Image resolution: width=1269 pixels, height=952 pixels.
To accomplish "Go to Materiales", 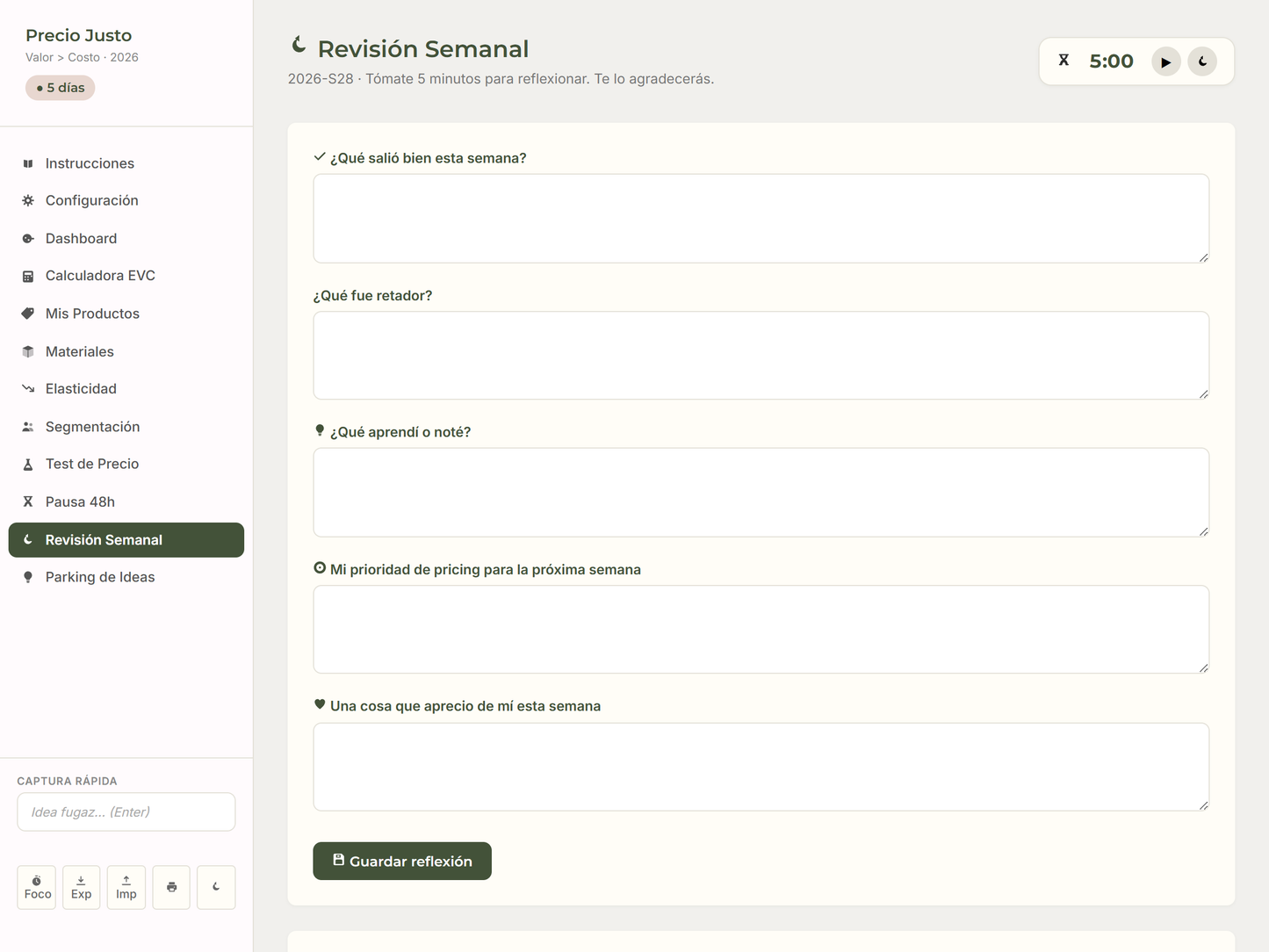I will 126,351.
